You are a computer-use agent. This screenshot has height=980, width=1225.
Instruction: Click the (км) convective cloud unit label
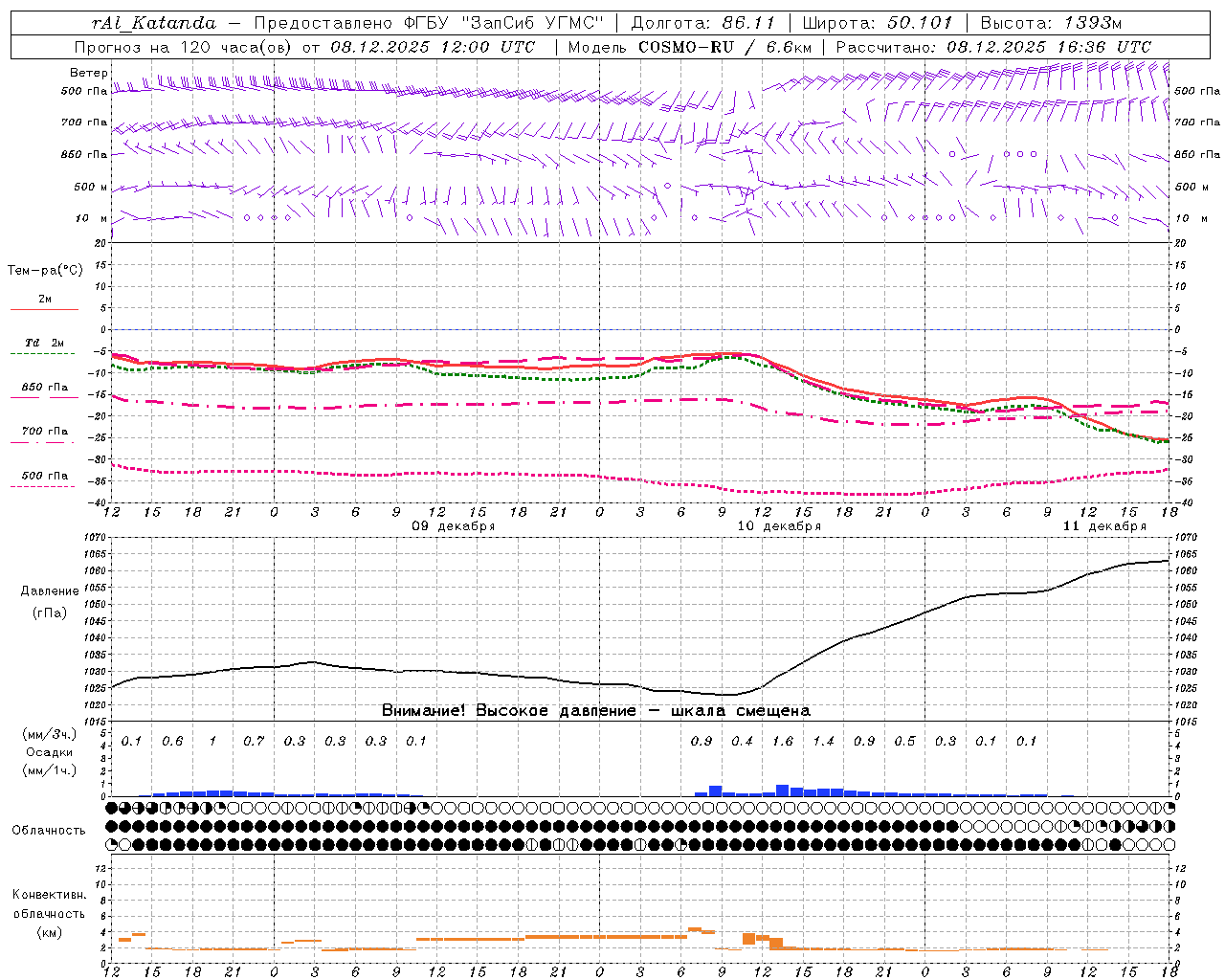(x=49, y=932)
